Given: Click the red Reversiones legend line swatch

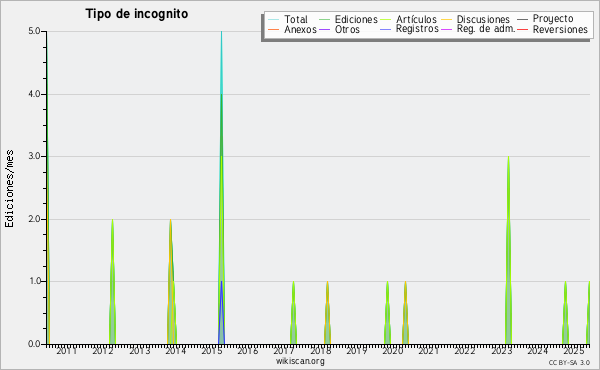Looking at the screenshot, I should [x=522, y=29].
